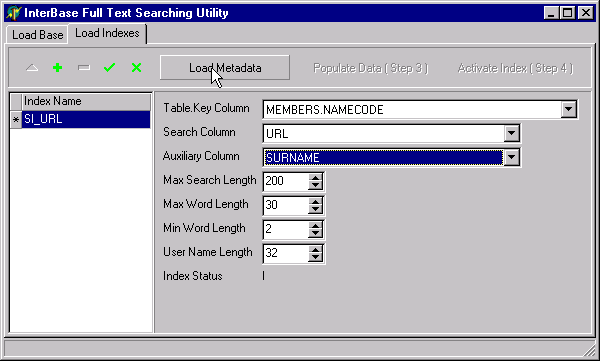Click the Auxiliary Column label
Screen dimensions: 600x361
[x=201, y=156]
